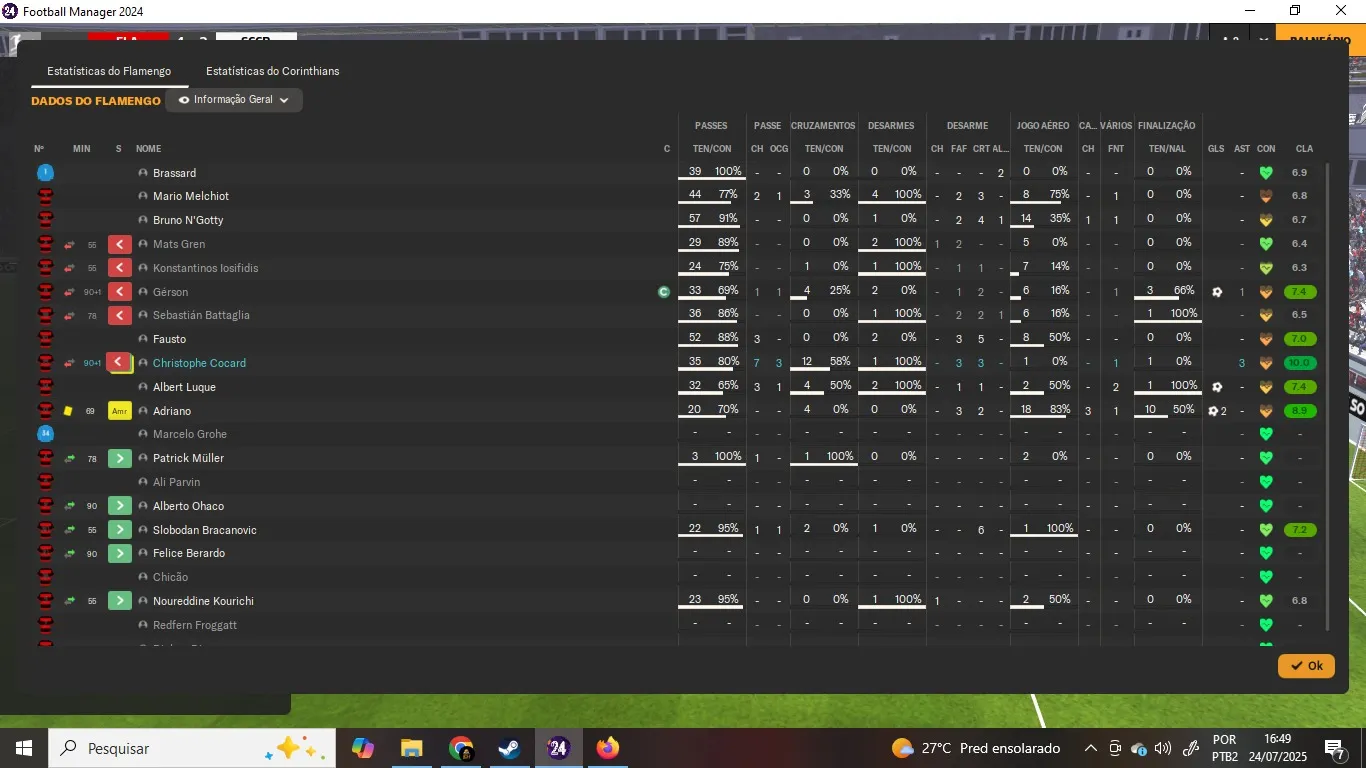Sort by the CRUZAMENTOS column header
1366x768 pixels.
click(x=823, y=126)
